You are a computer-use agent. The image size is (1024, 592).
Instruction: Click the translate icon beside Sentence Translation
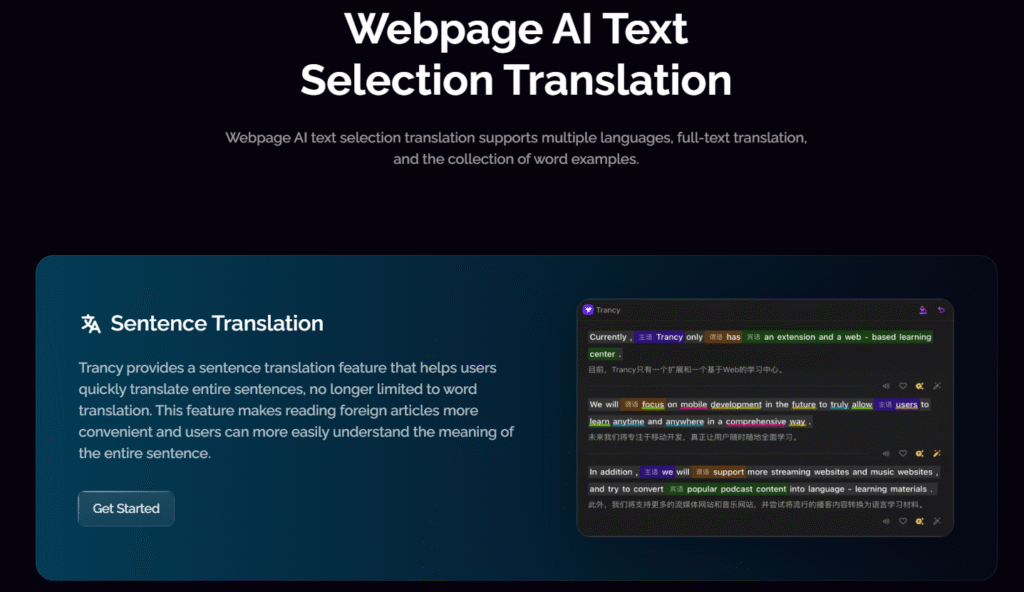coord(90,323)
